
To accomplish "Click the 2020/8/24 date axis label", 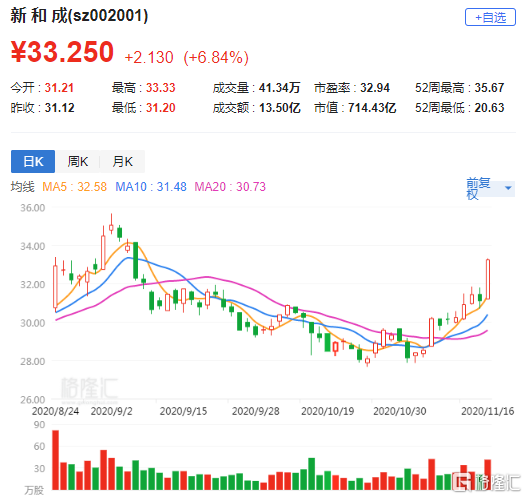I will [x=55, y=411].
